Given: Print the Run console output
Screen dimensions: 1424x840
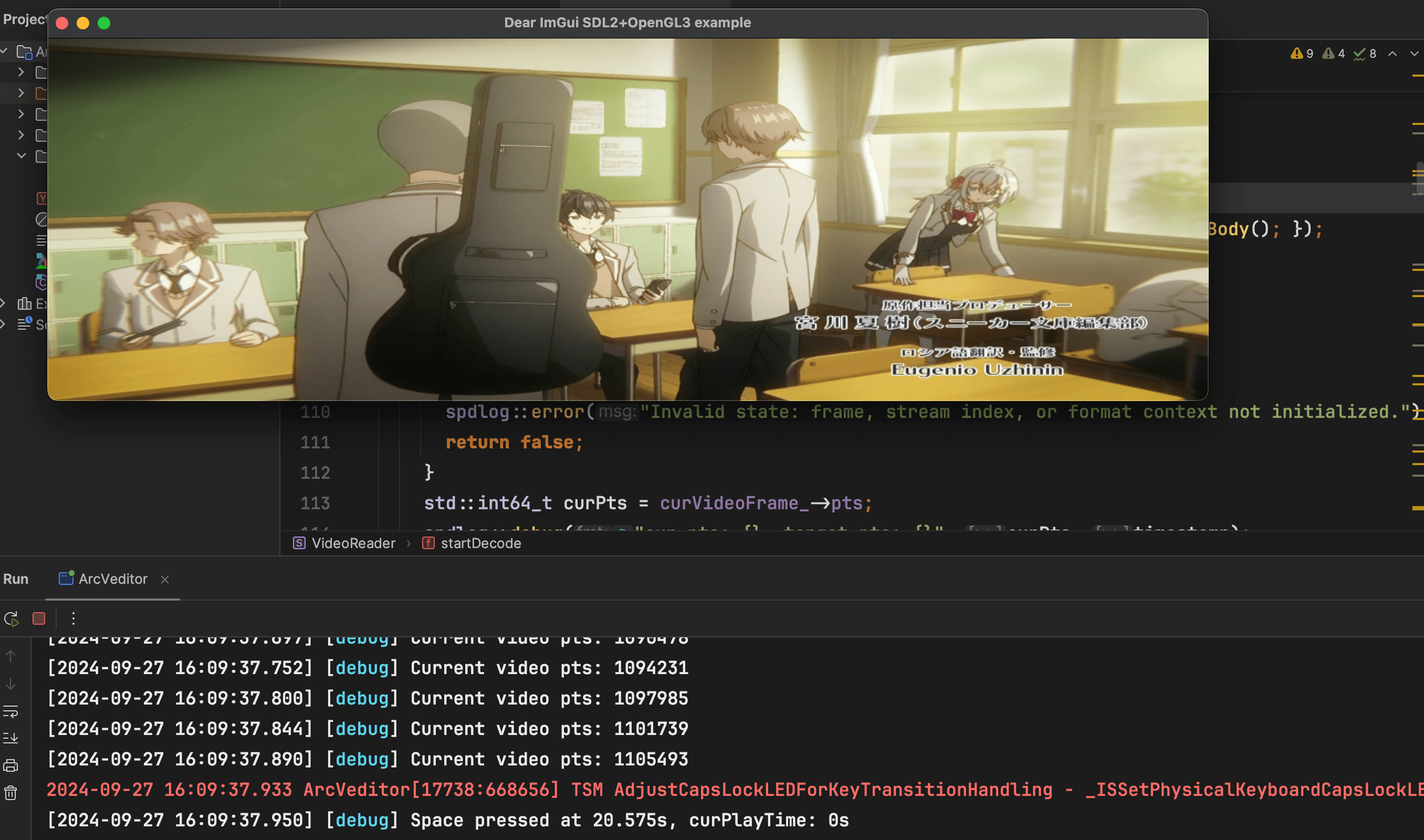Looking at the screenshot, I should [x=11, y=766].
